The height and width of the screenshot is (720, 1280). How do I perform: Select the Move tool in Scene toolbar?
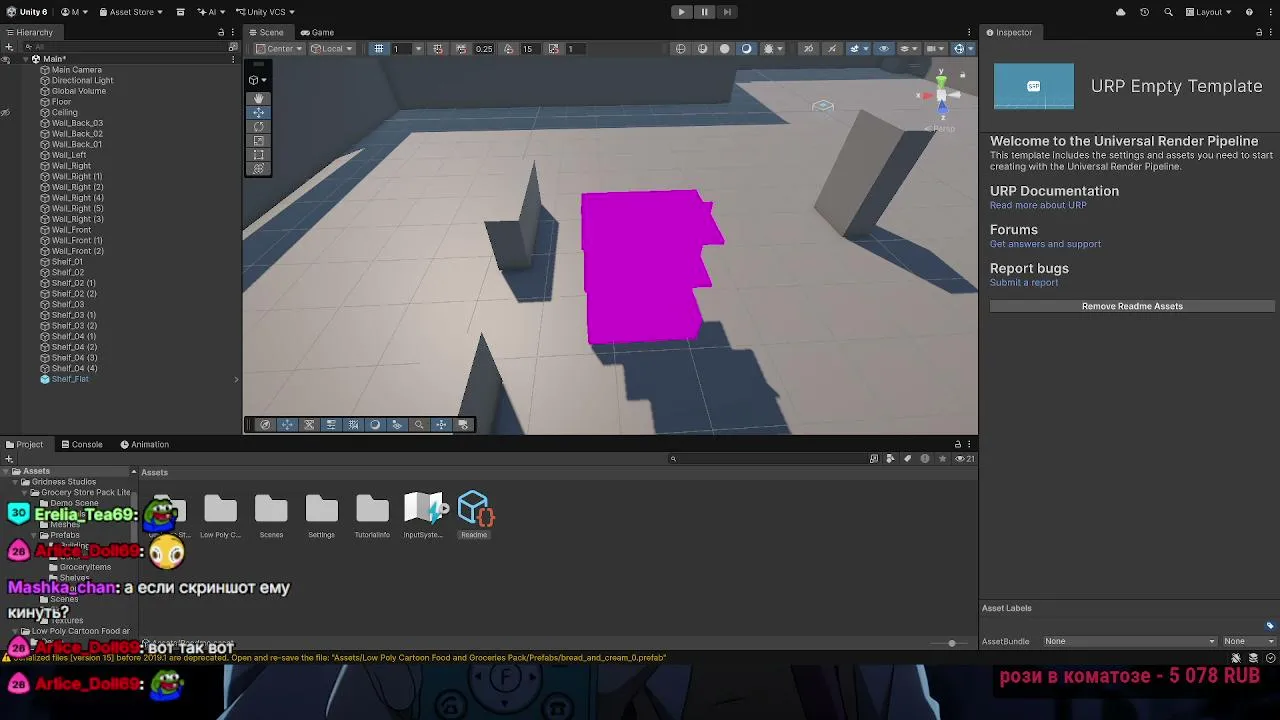(x=259, y=112)
